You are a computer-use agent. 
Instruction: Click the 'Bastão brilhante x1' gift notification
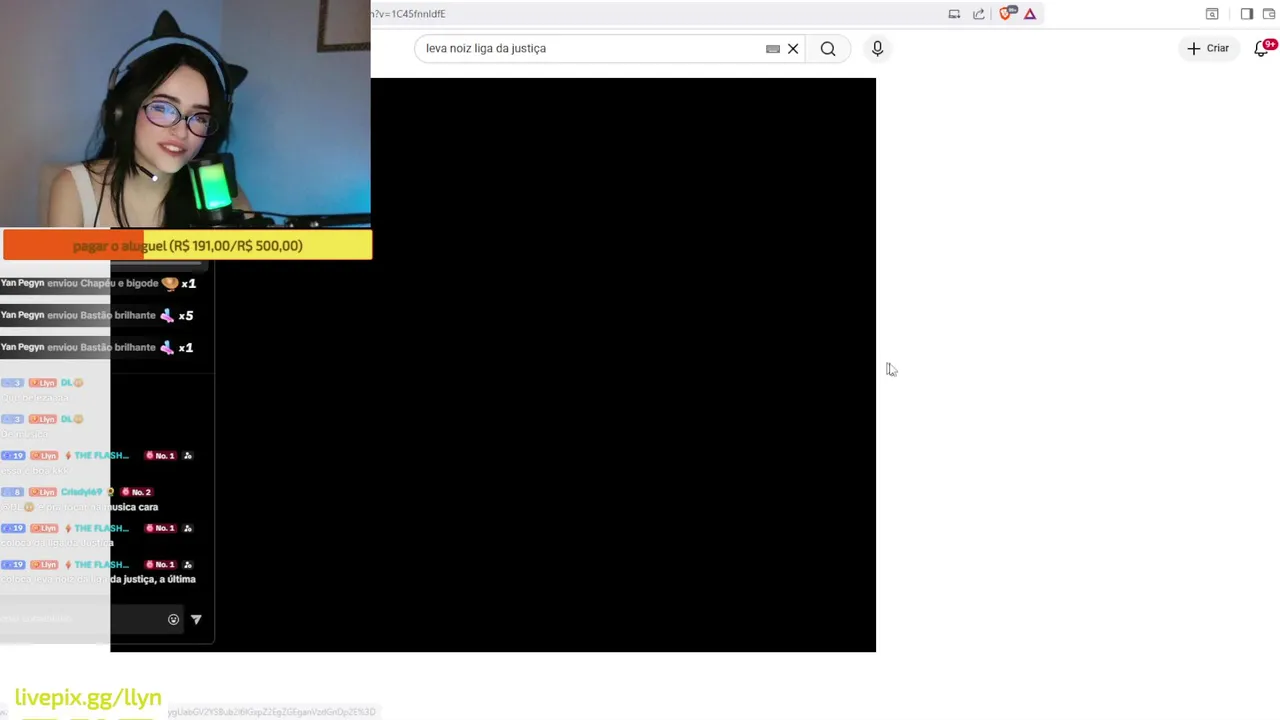[97, 347]
